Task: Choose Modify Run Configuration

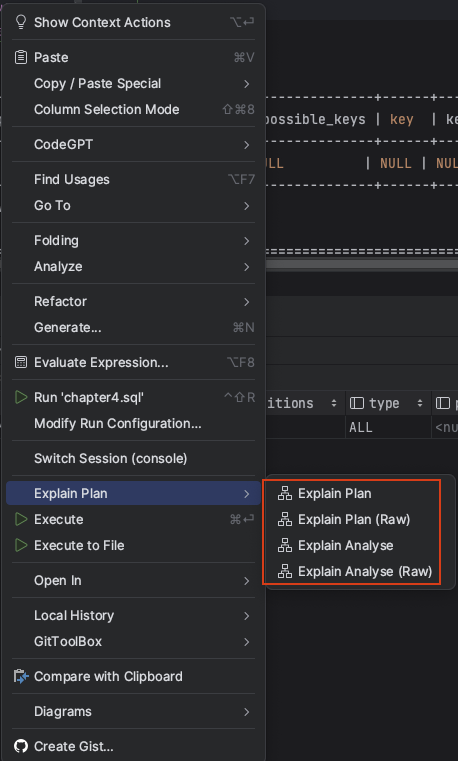Action: pos(133,424)
